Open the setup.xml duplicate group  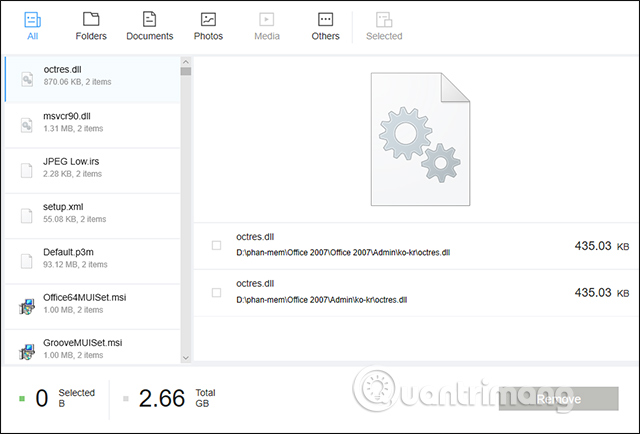click(90, 212)
